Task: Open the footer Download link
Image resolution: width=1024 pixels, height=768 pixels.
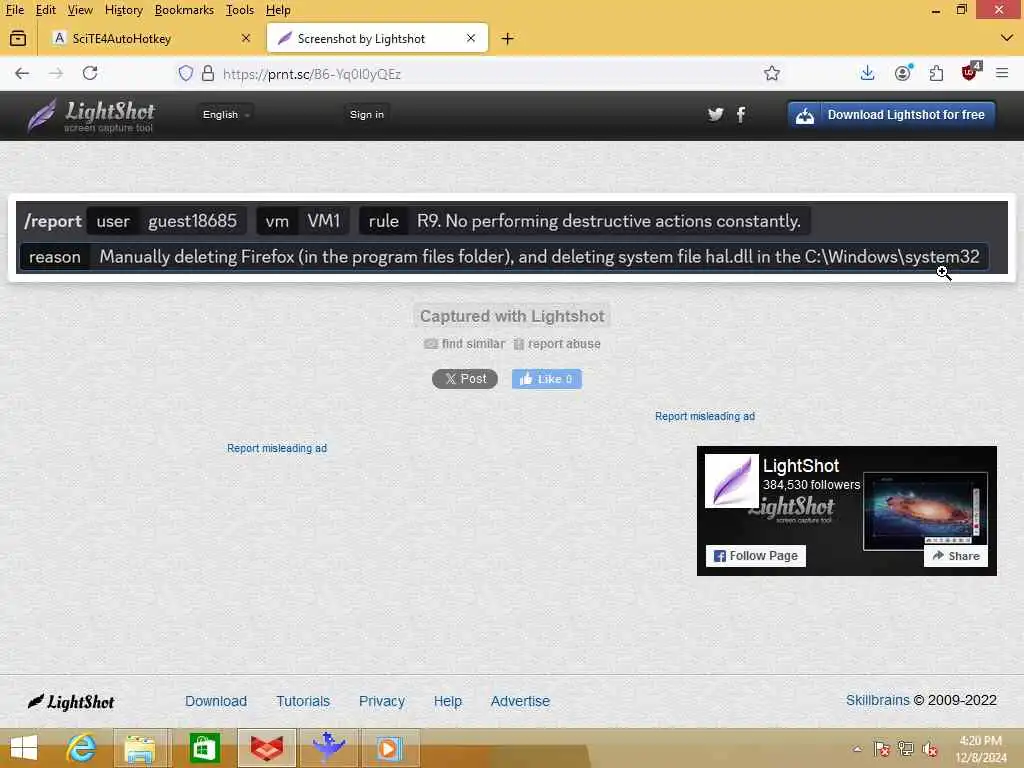Action: (216, 701)
